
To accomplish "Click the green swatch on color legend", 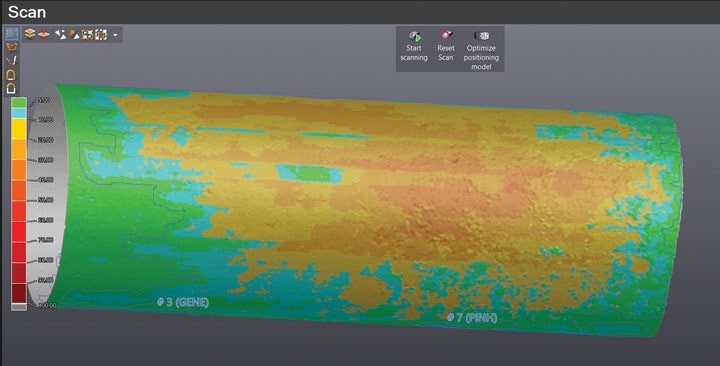I will (x=19, y=102).
